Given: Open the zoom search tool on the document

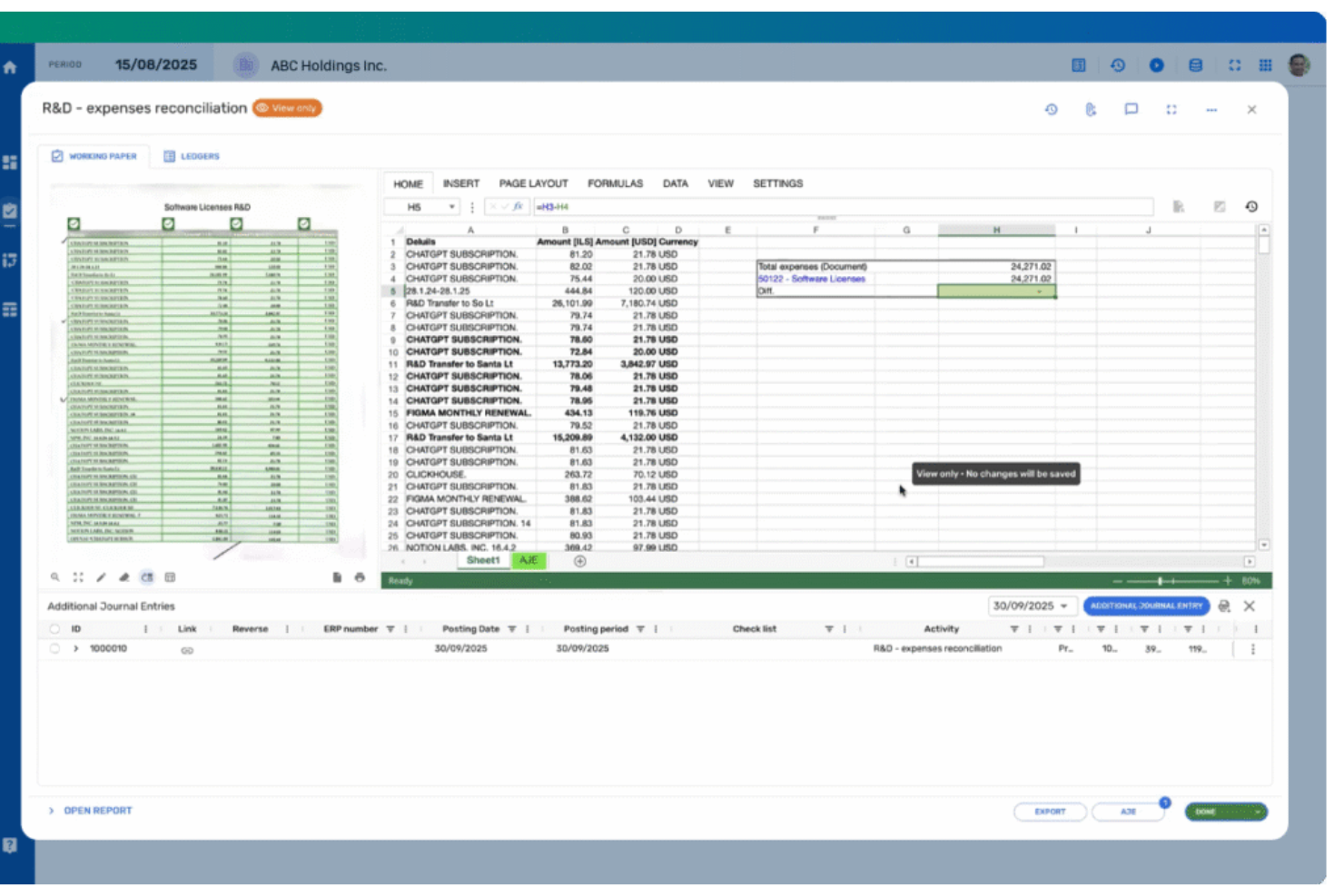Looking at the screenshot, I should click(x=54, y=577).
